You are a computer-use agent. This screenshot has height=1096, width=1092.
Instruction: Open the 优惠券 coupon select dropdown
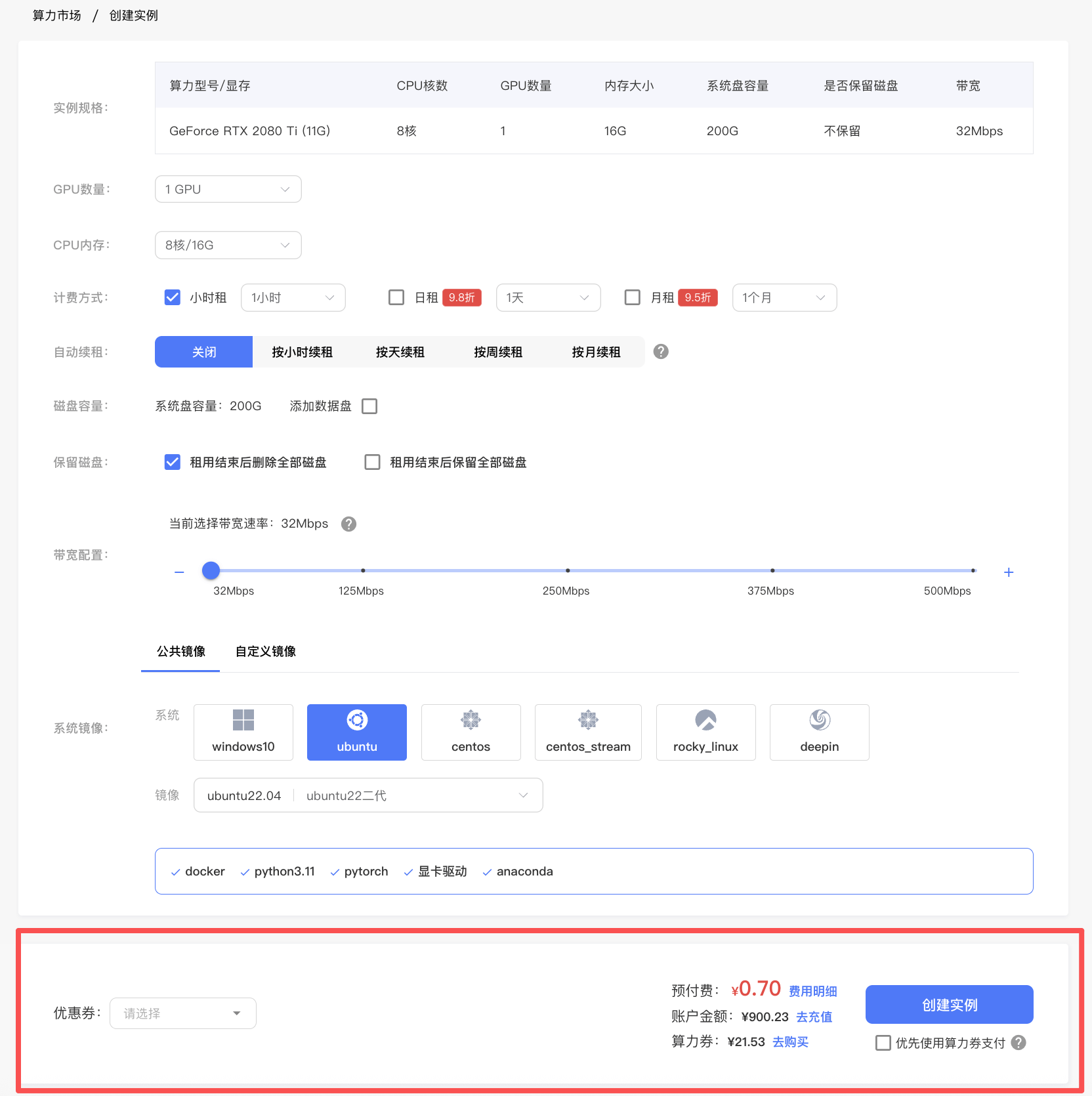[x=182, y=1013]
